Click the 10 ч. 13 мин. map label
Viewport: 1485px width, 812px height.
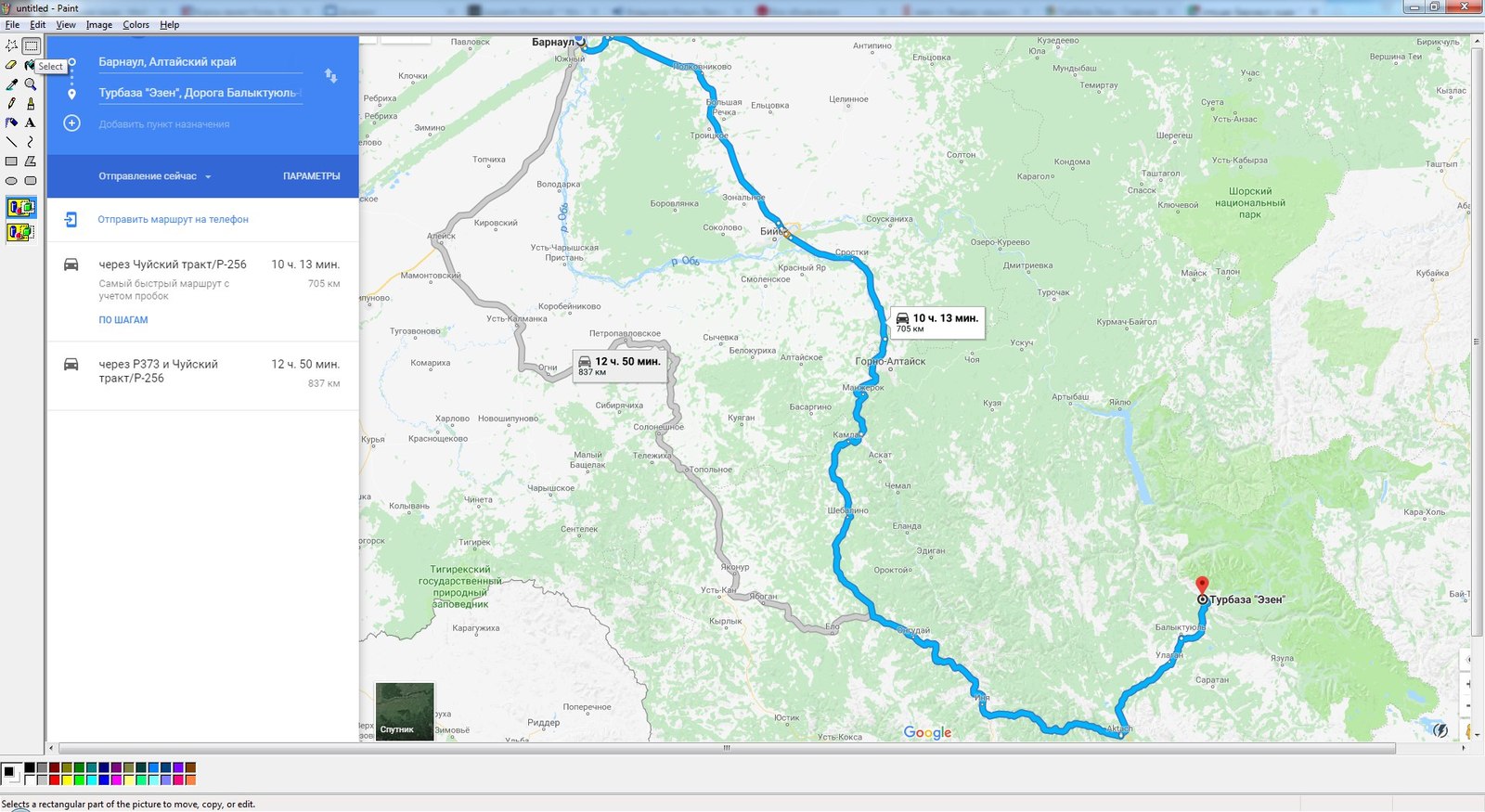[x=937, y=323]
